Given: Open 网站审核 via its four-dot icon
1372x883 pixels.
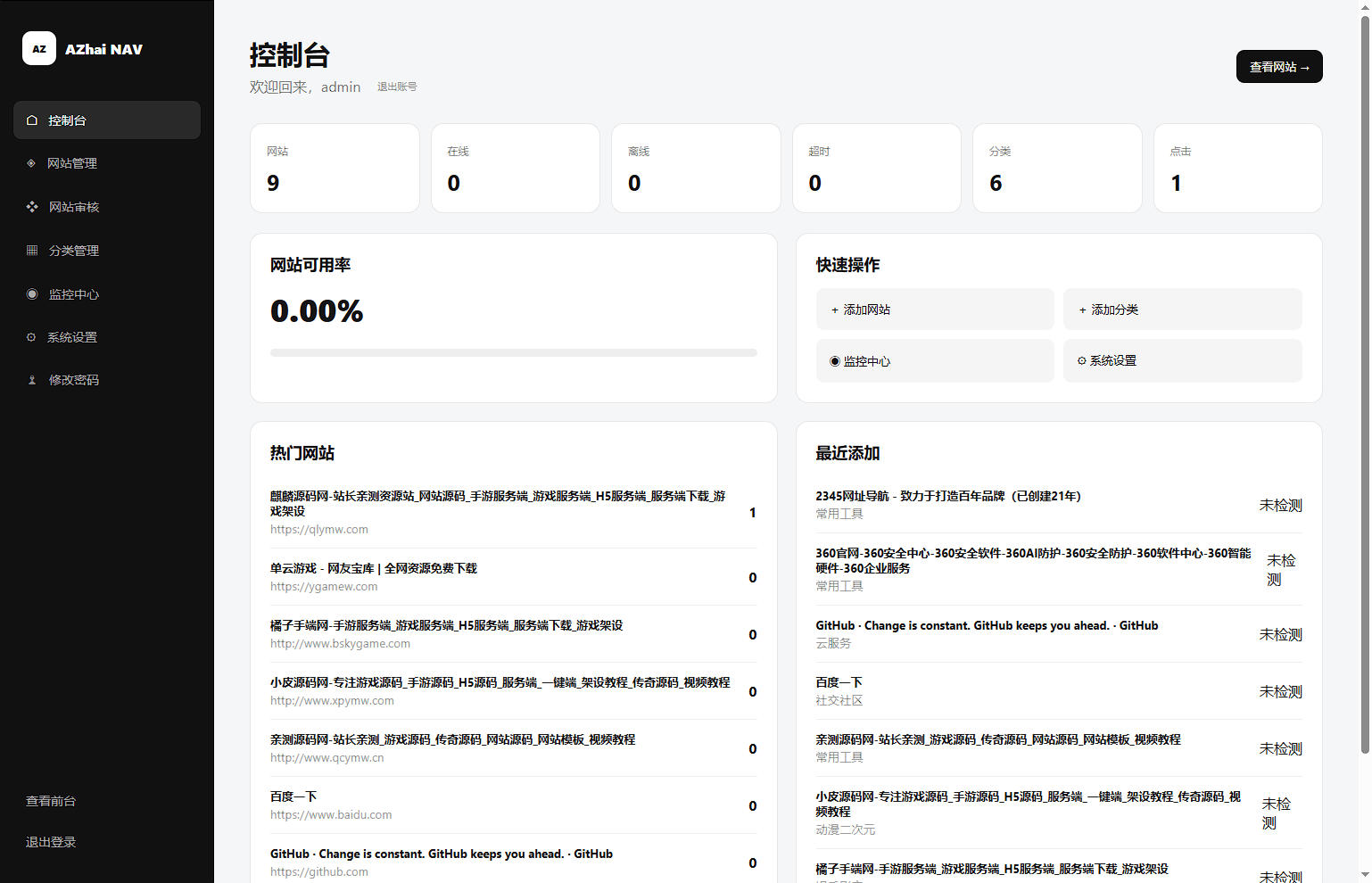Looking at the screenshot, I should (x=32, y=207).
